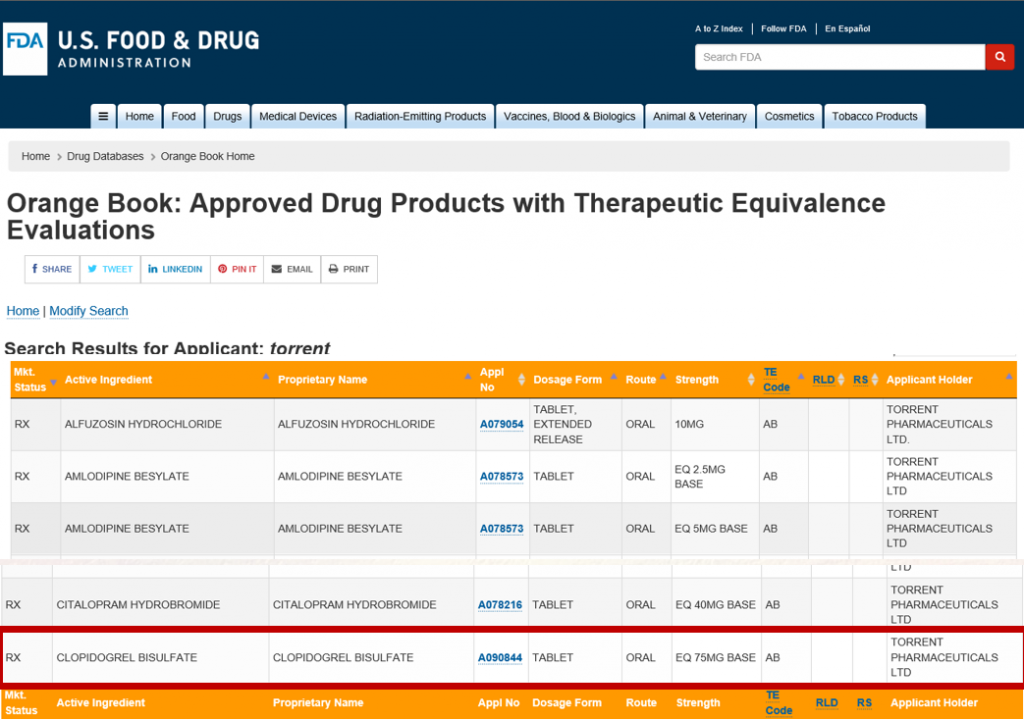Print this page
The height and width of the screenshot is (719, 1024).
click(x=349, y=269)
